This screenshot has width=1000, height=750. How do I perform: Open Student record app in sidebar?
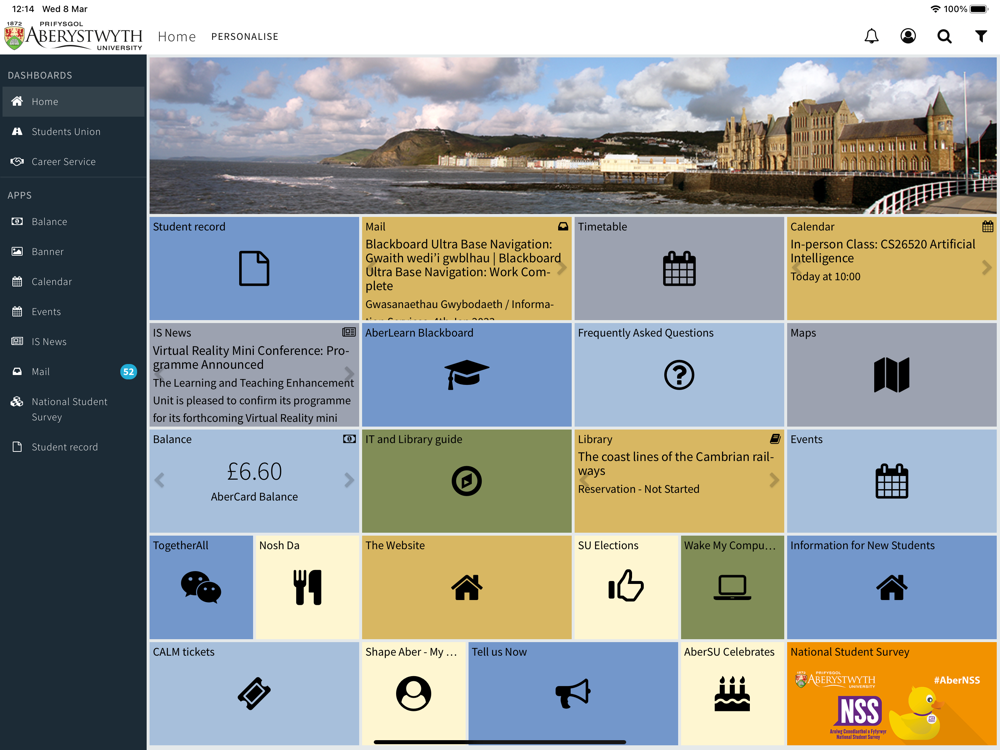[73, 446]
